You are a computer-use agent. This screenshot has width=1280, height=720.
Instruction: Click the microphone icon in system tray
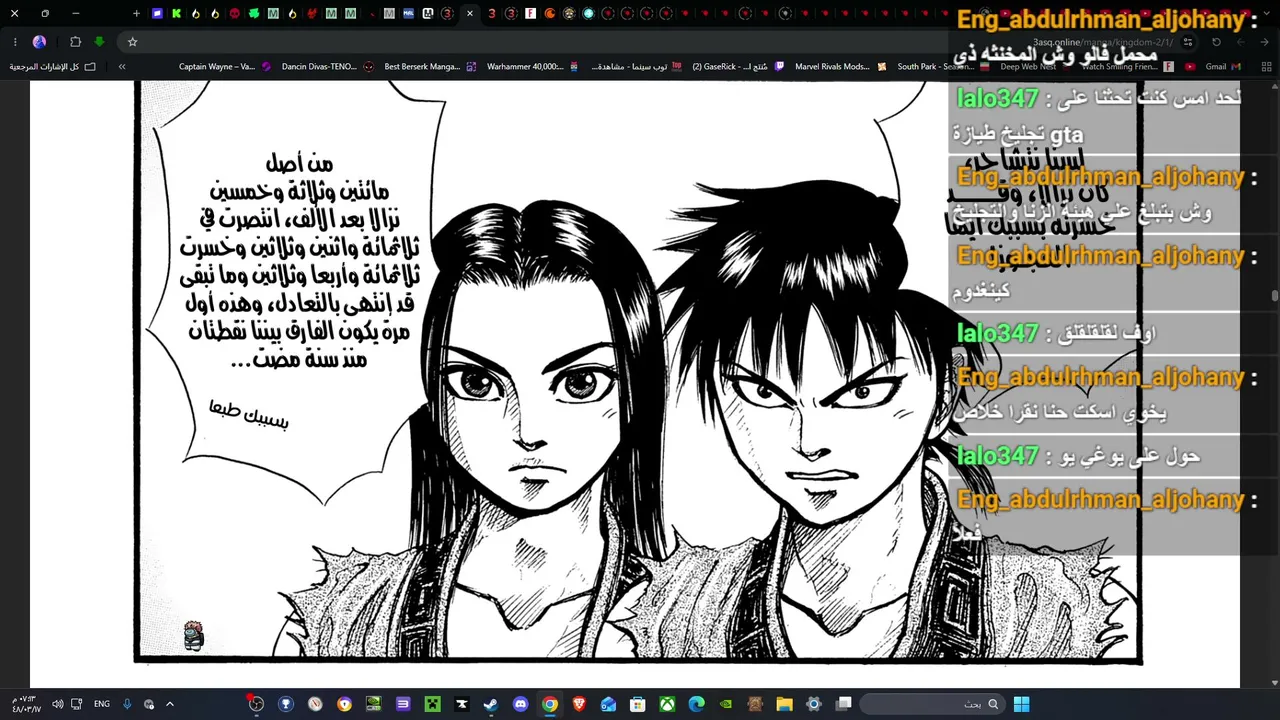pyautogui.click(x=127, y=704)
